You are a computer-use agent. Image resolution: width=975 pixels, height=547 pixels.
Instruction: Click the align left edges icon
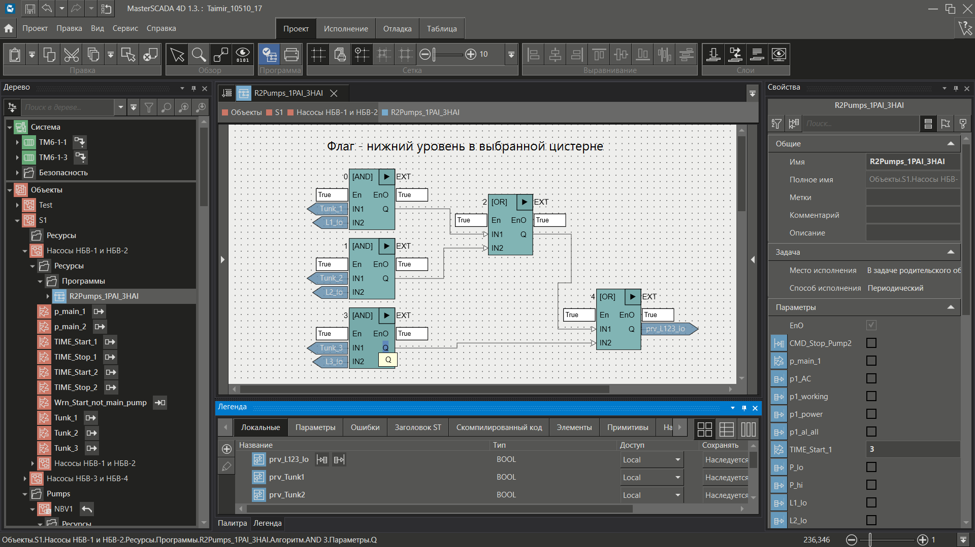pos(534,55)
